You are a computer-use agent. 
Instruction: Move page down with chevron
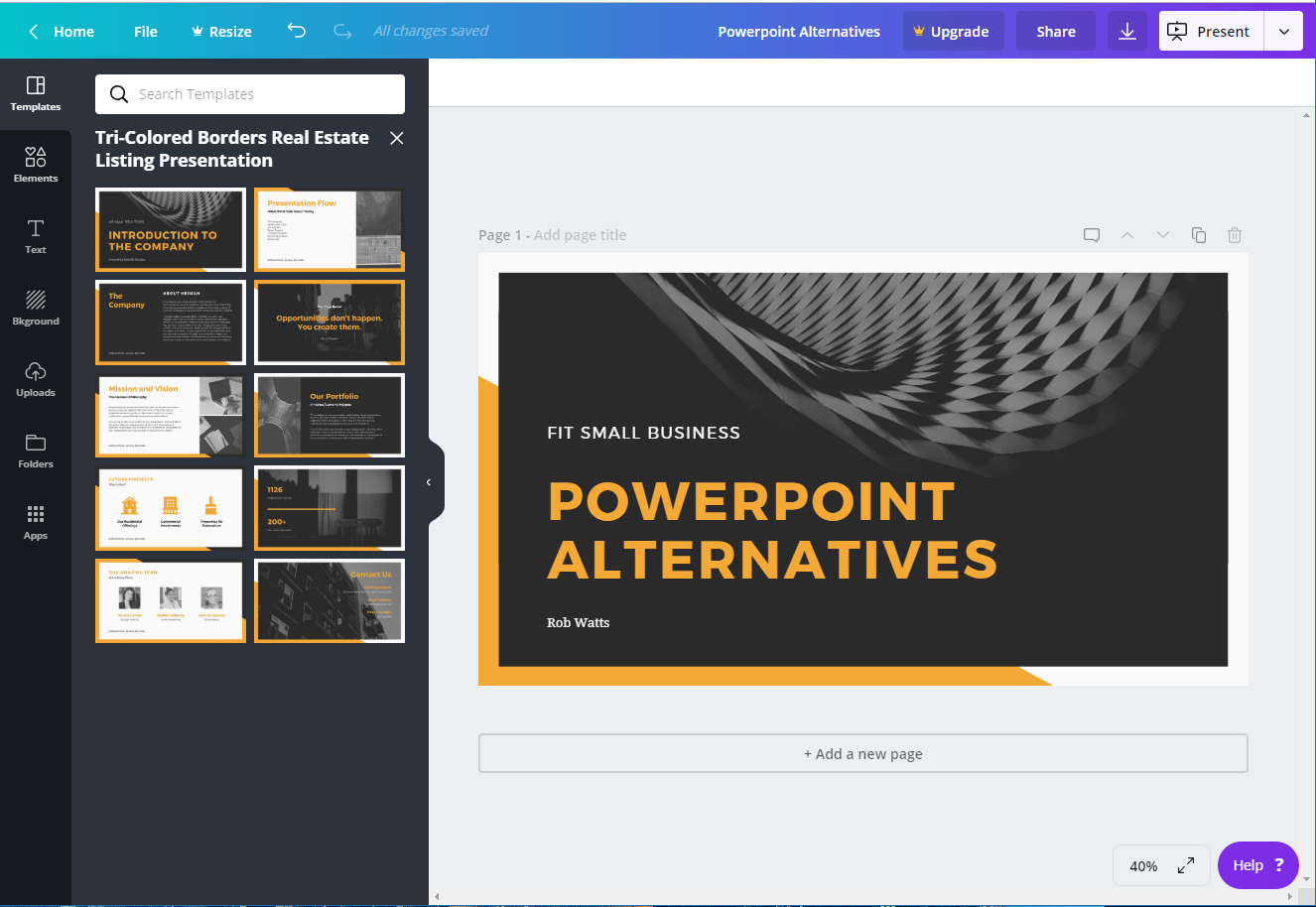(x=1163, y=235)
